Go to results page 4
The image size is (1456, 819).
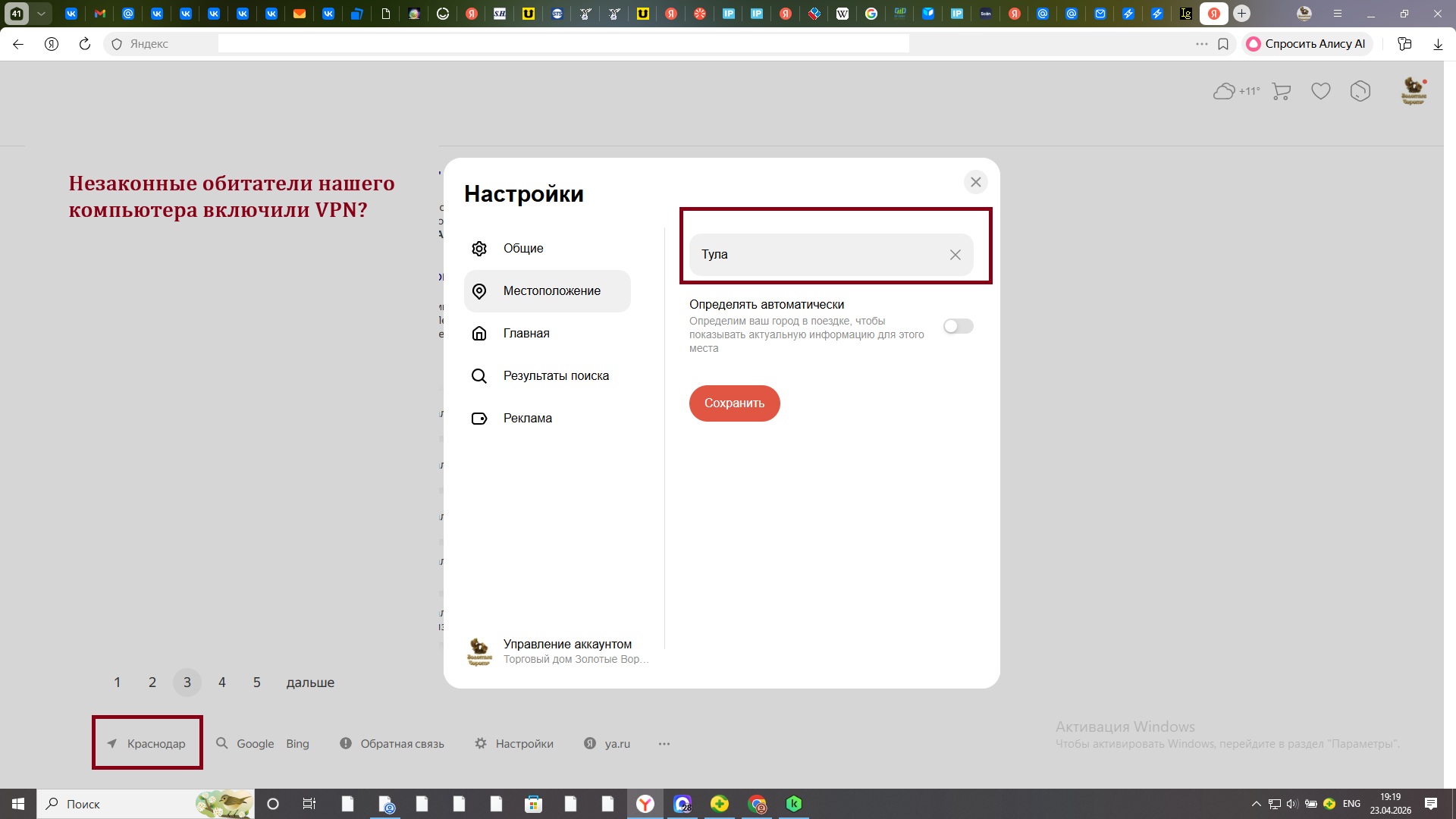coord(222,682)
